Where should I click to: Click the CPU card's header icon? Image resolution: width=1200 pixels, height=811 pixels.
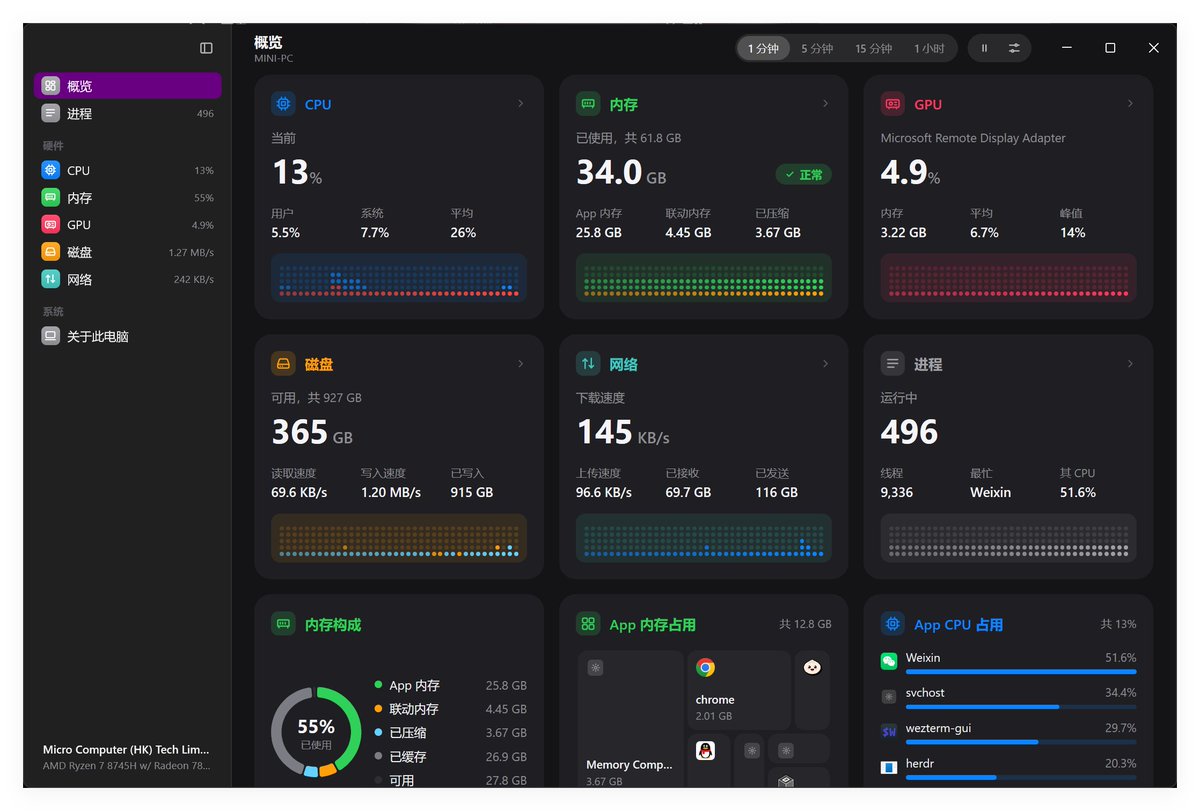tap(283, 104)
